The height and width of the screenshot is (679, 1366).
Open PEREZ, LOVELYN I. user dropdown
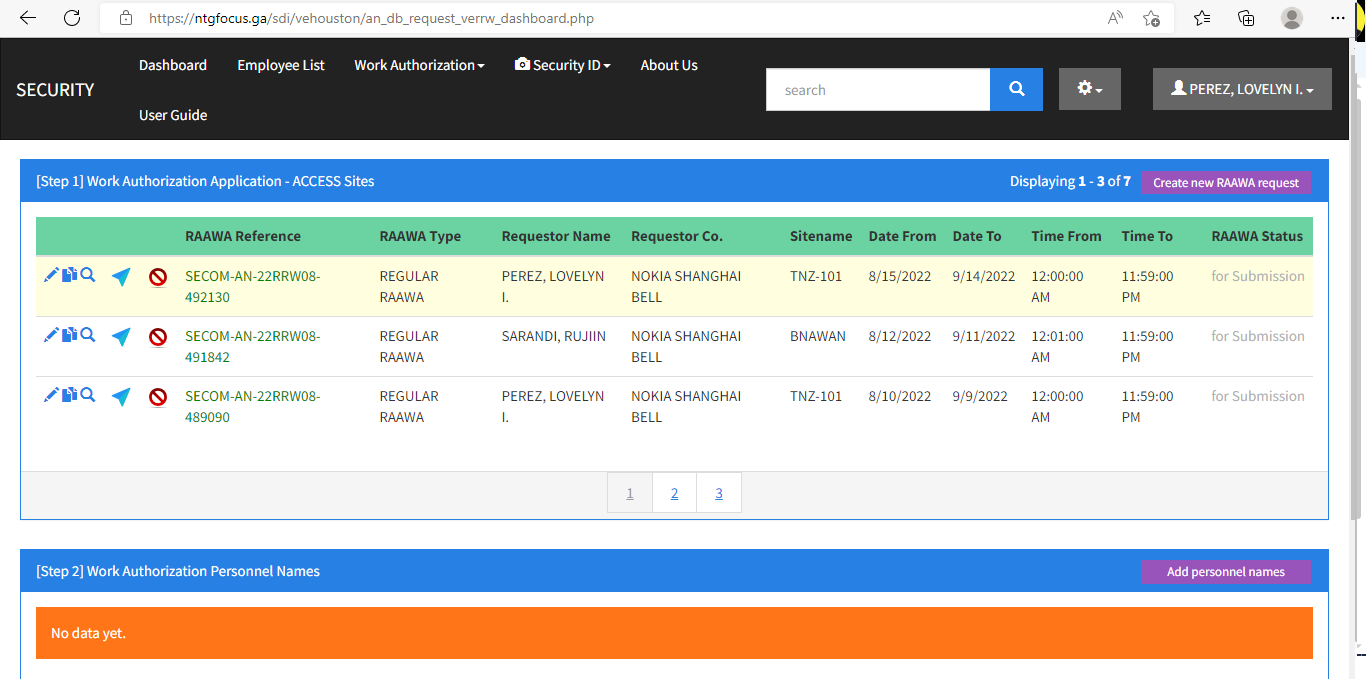click(1242, 89)
